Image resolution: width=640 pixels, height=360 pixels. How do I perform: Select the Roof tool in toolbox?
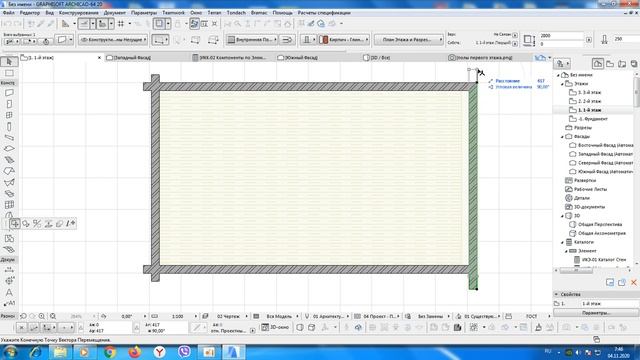click(x=9, y=171)
